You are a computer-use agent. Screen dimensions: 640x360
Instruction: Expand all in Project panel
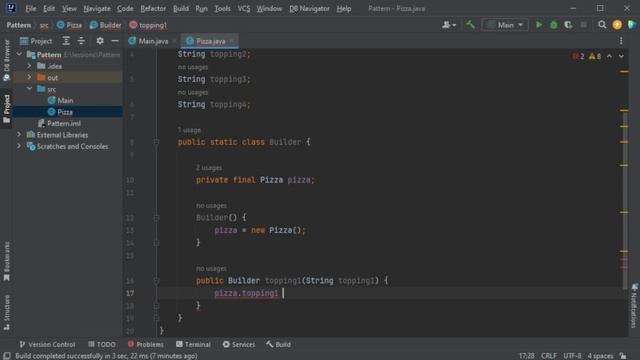[x=66, y=41]
